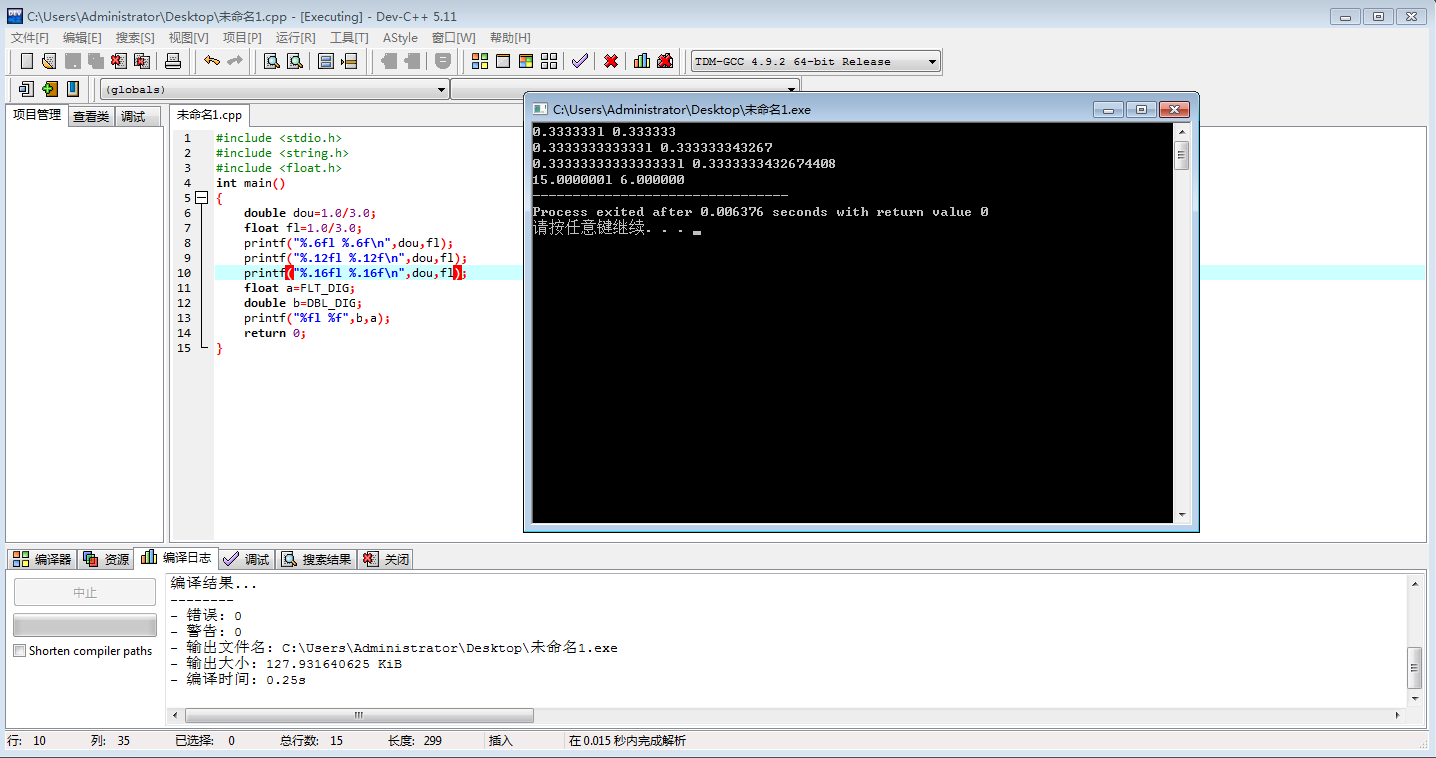1436x758 pixels.
Task: Click the compile progress bar
Action: (85, 625)
